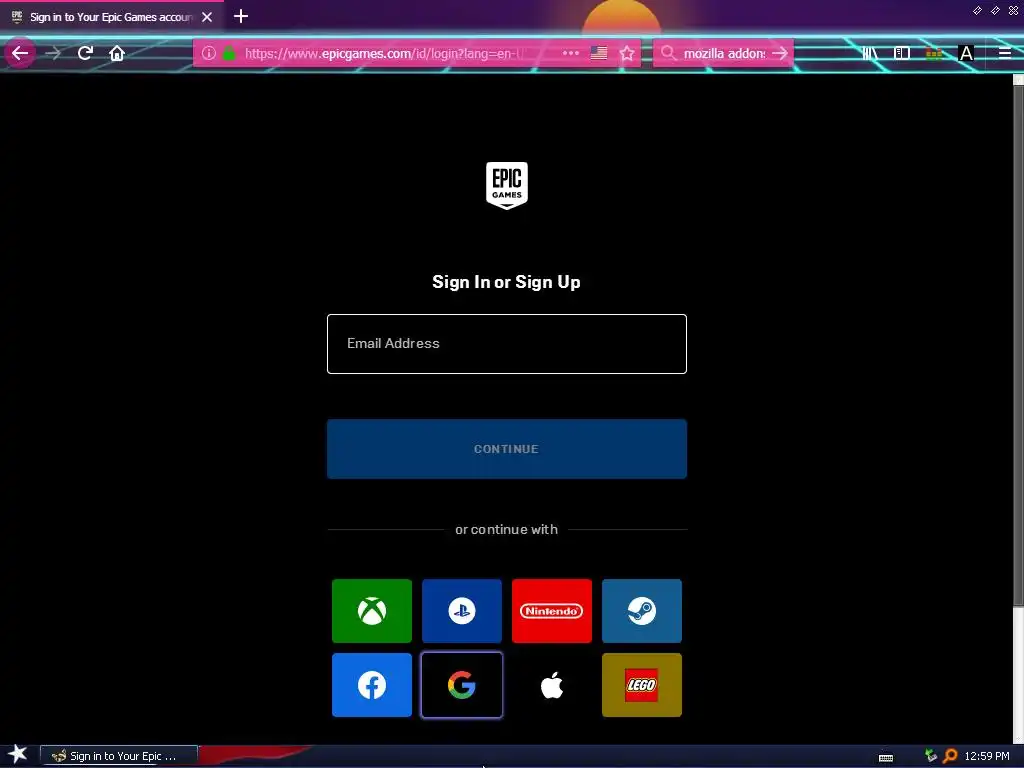Sign in with the PlayStation button
1024x768 pixels.
(462, 611)
